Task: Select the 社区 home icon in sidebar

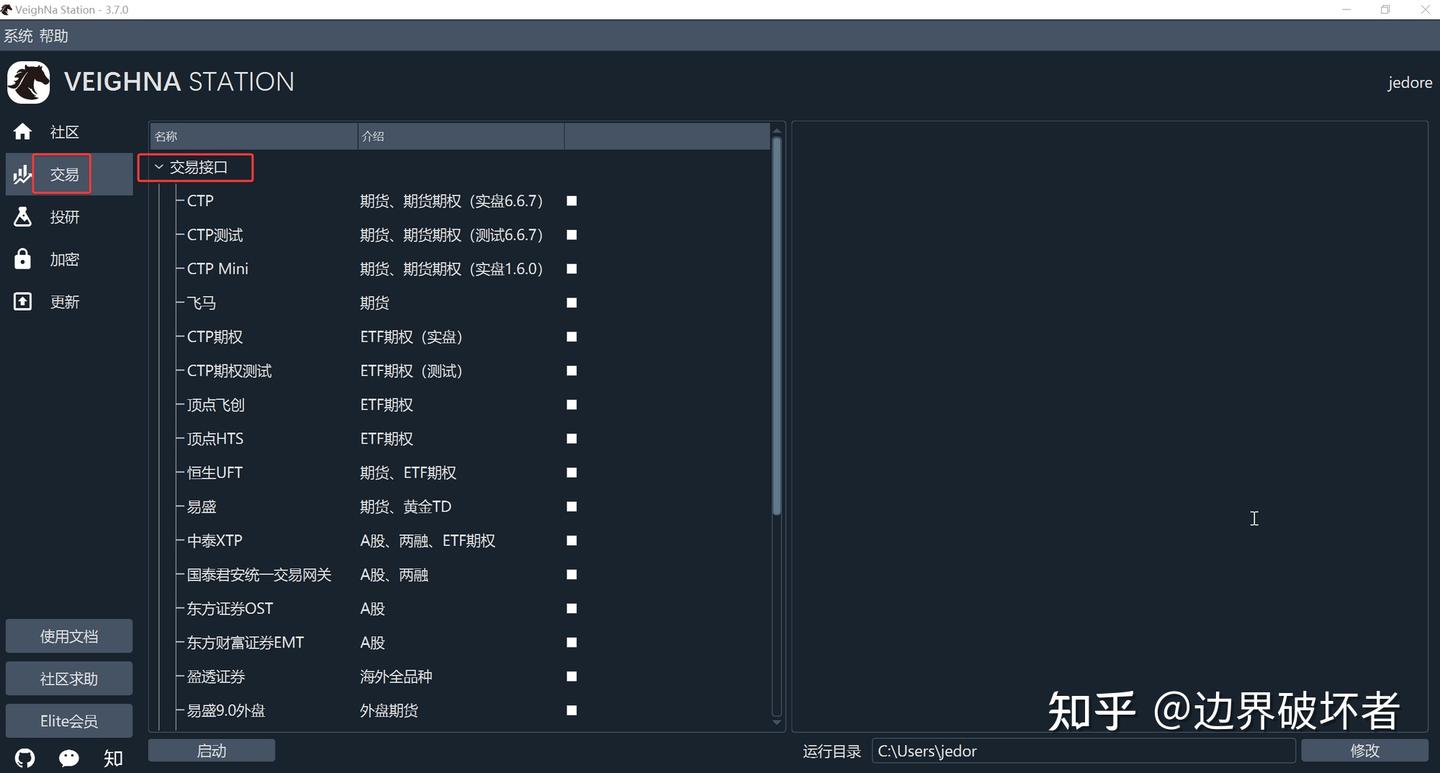Action: tap(22, 131)
